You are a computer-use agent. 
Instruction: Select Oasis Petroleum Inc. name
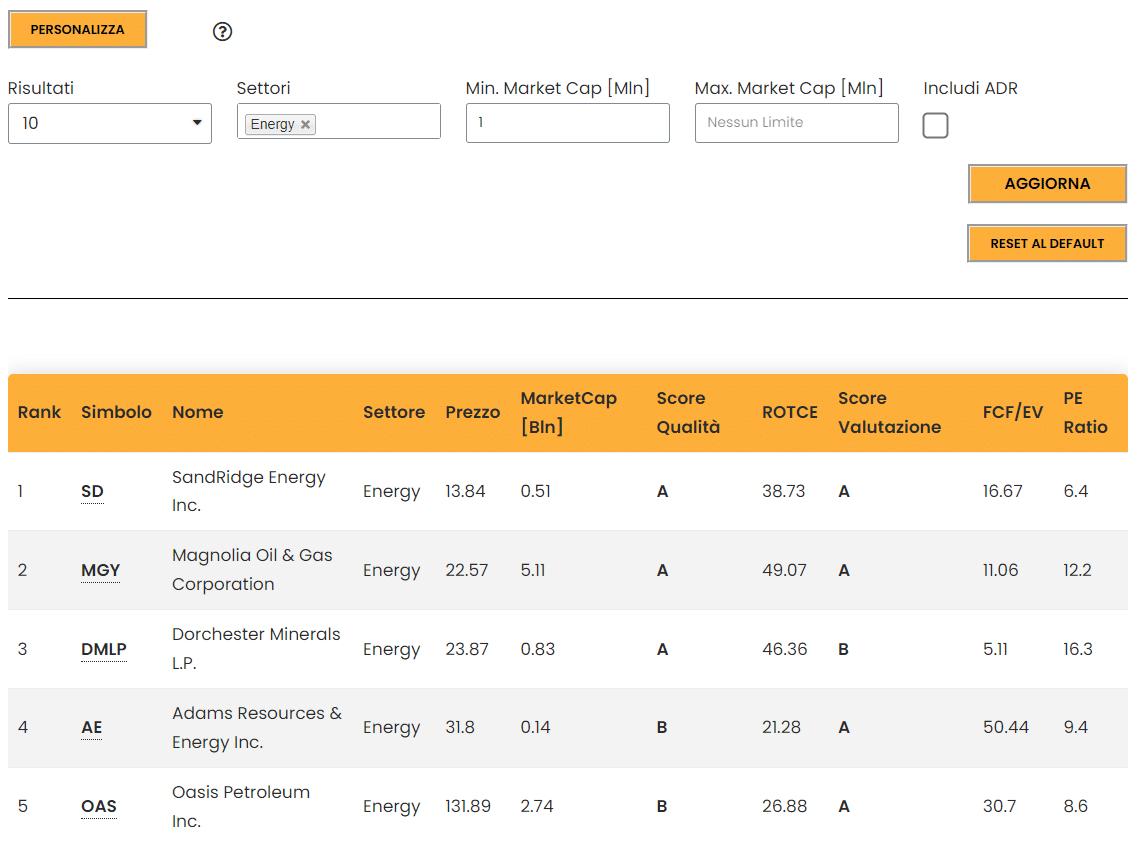click(x=240, y=806)
